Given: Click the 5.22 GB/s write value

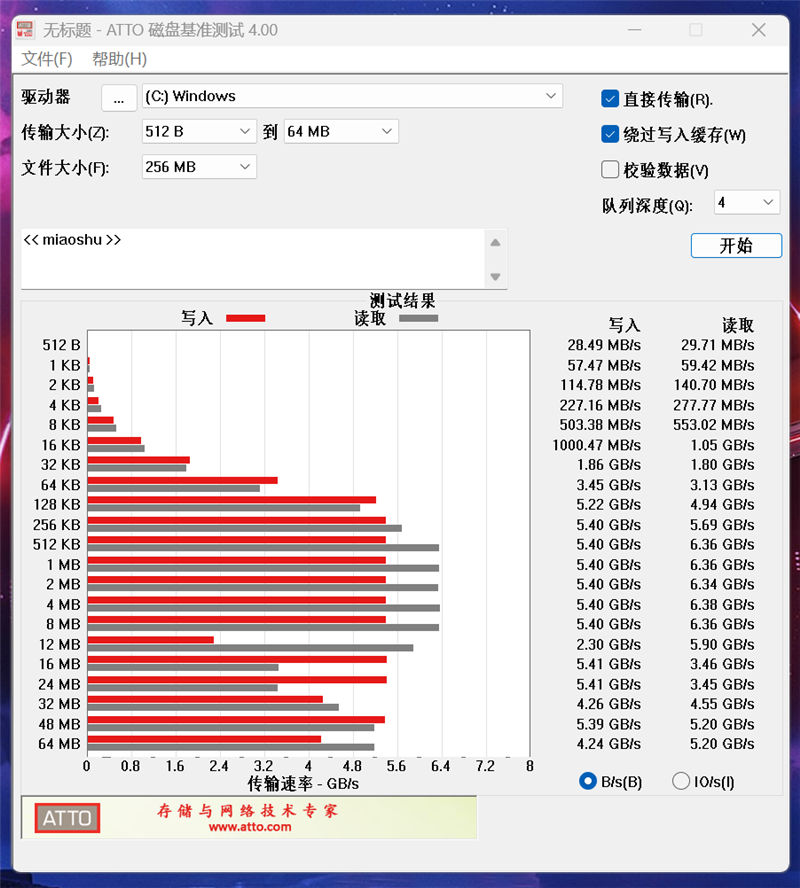Looking at the screenshot, I should [x=609, y=505].
